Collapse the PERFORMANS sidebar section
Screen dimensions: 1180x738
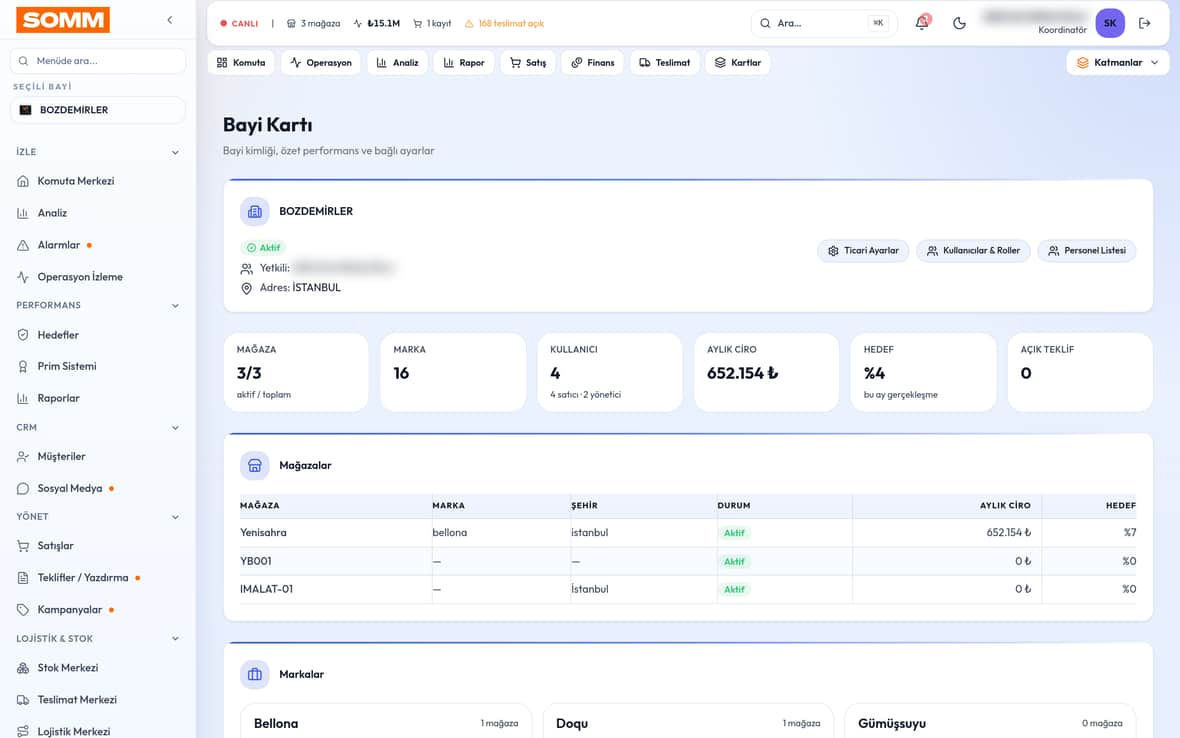[x=98, y=305]
